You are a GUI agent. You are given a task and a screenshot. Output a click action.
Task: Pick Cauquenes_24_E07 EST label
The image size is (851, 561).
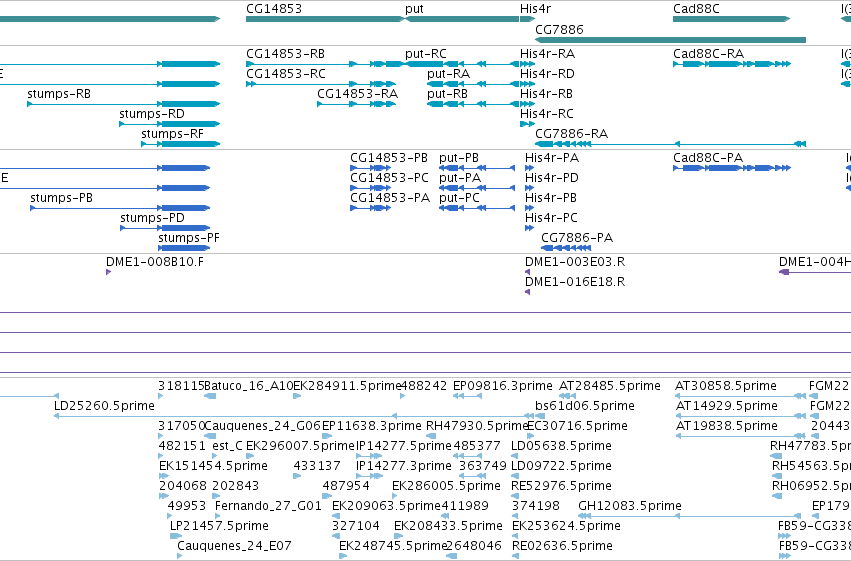(x=234, y=546)
